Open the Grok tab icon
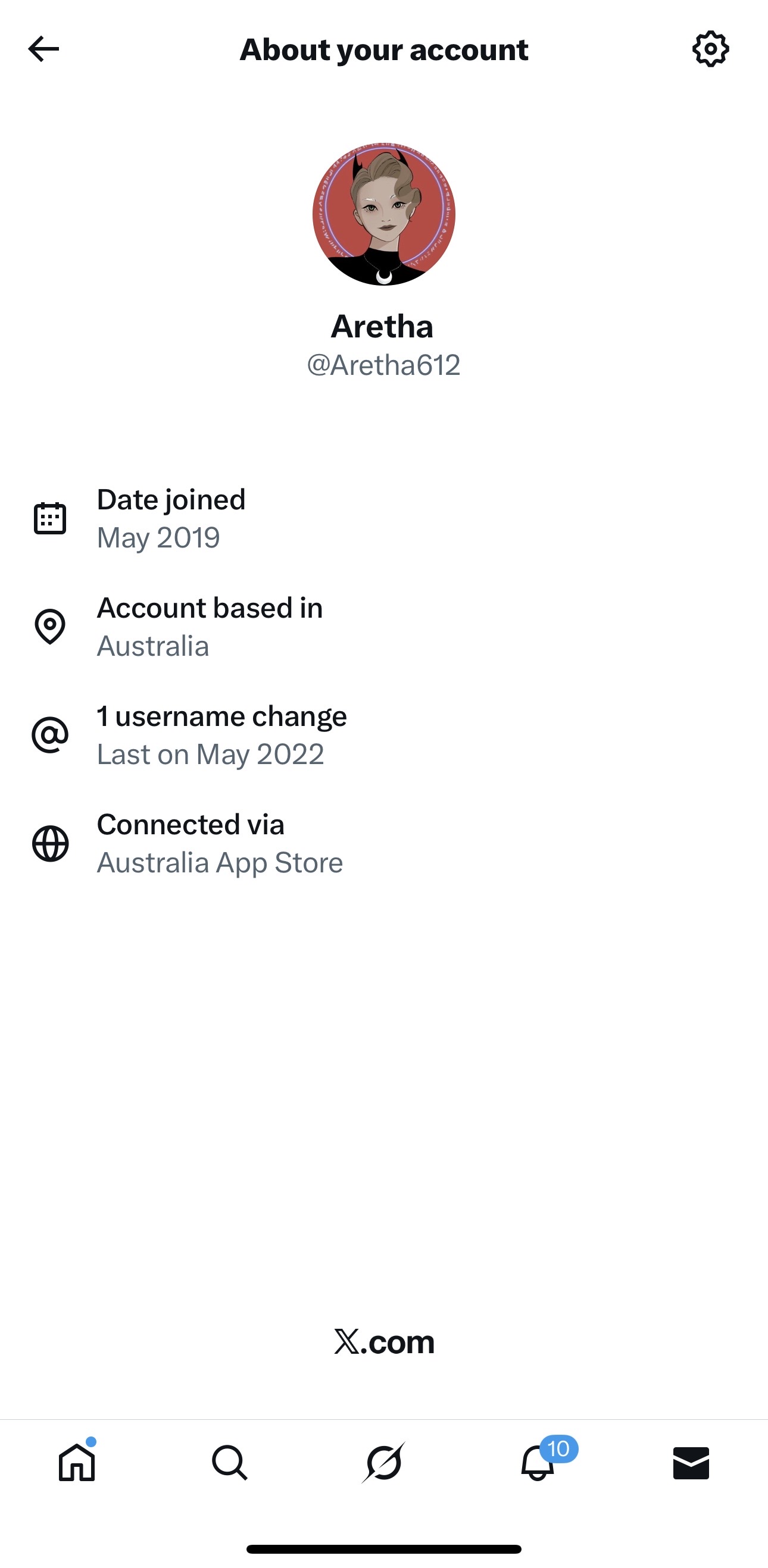 pyautogui.click(x=383, y=1462)
